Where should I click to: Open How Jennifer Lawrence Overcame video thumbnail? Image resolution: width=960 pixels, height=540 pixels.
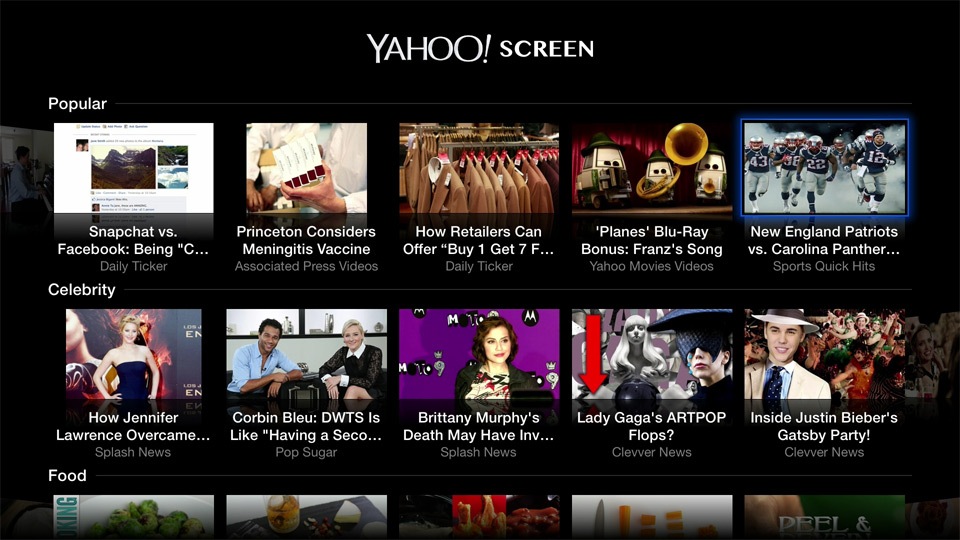point(133,354)
